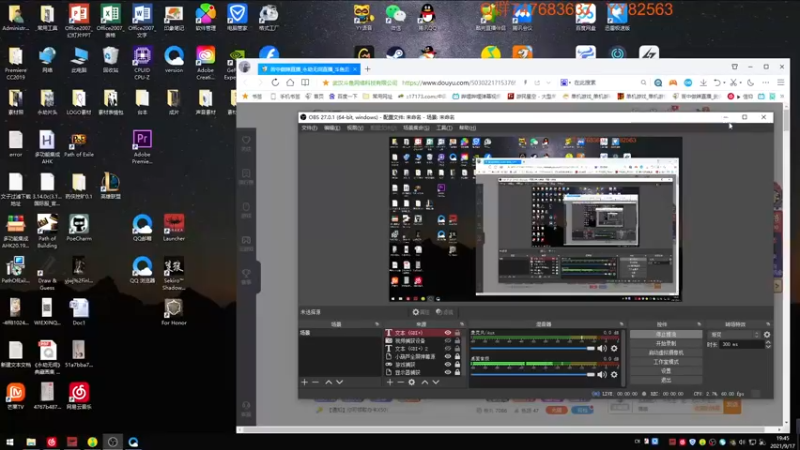Click the Stop Streaming button in OBS
800x450 pixels.
(x=666, y=334)
